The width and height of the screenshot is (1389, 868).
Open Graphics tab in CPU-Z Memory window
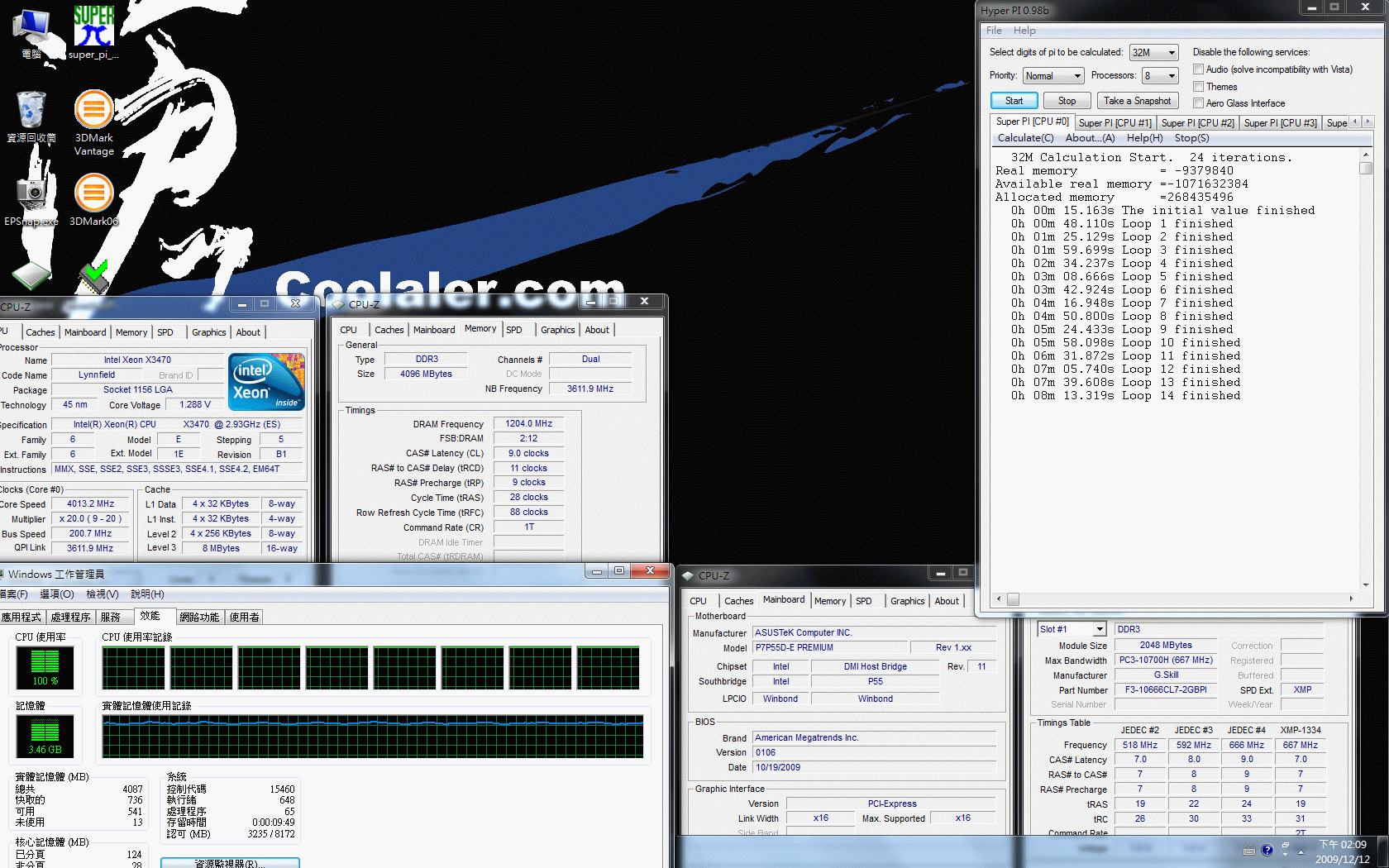[557, 330]
